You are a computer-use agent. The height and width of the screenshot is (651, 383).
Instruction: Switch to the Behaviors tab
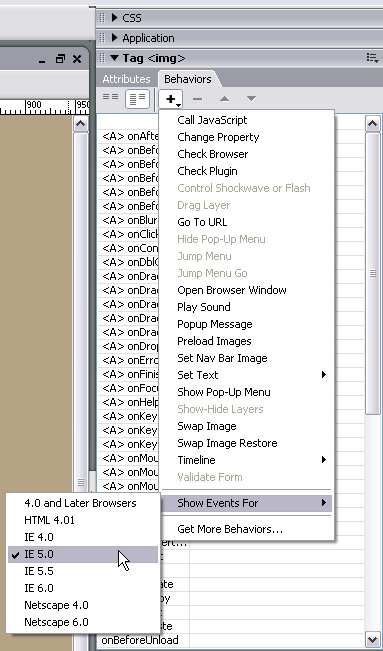click(188, 79)
